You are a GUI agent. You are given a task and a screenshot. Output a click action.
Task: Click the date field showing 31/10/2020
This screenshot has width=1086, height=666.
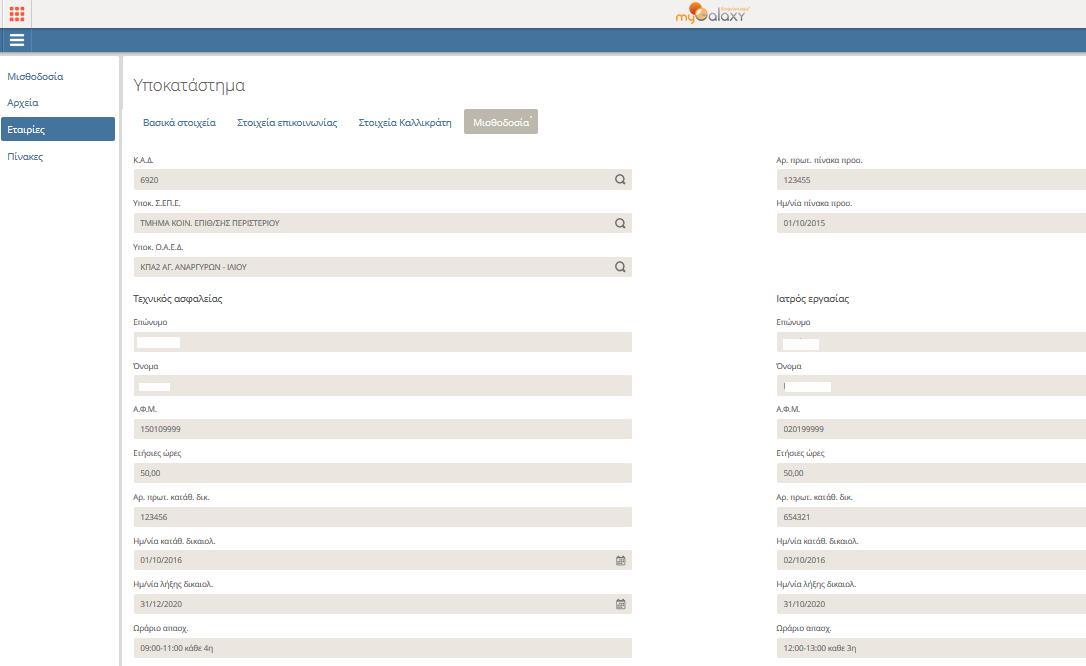931,604
